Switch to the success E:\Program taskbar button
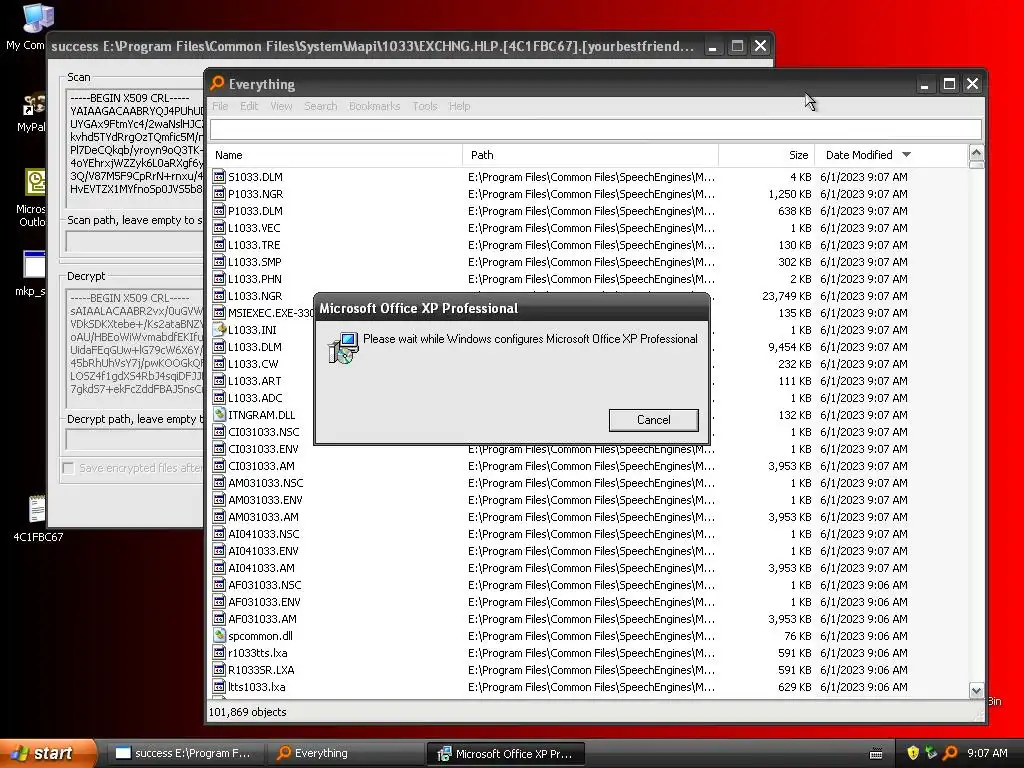 click(x=184, y=753)
